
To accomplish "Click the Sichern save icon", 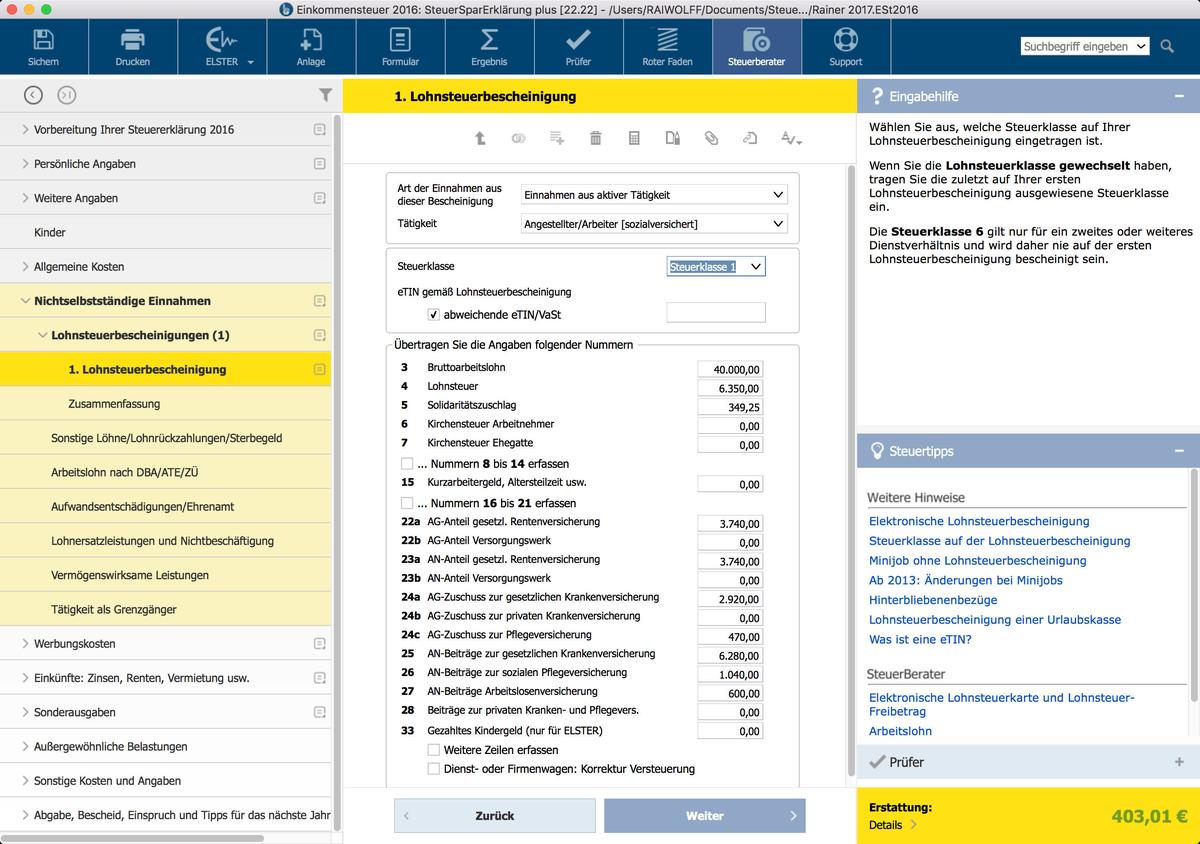I will [x=43, y=47].
